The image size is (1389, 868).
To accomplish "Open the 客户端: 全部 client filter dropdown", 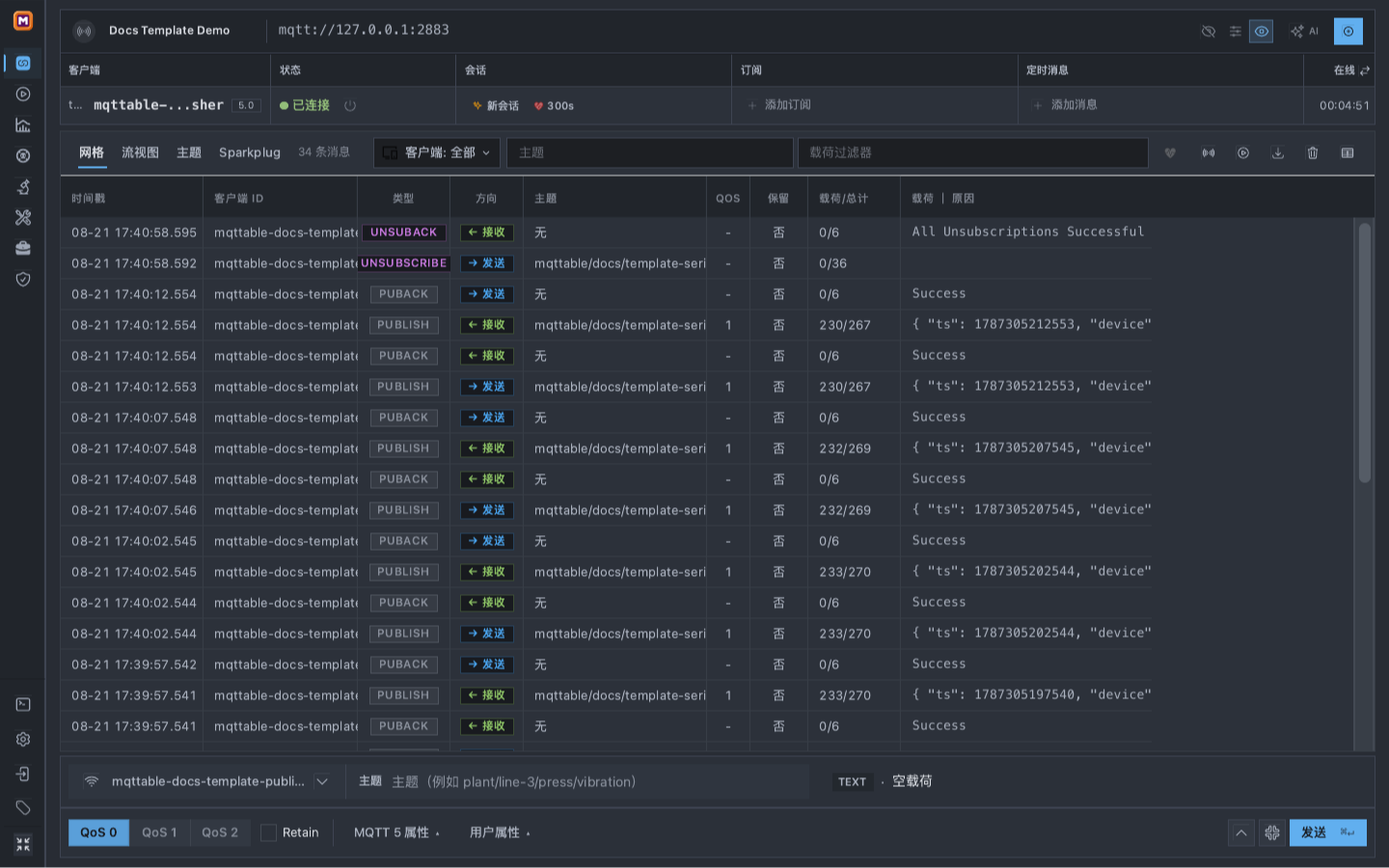I will pyautogui.click(x=437, y=152).
